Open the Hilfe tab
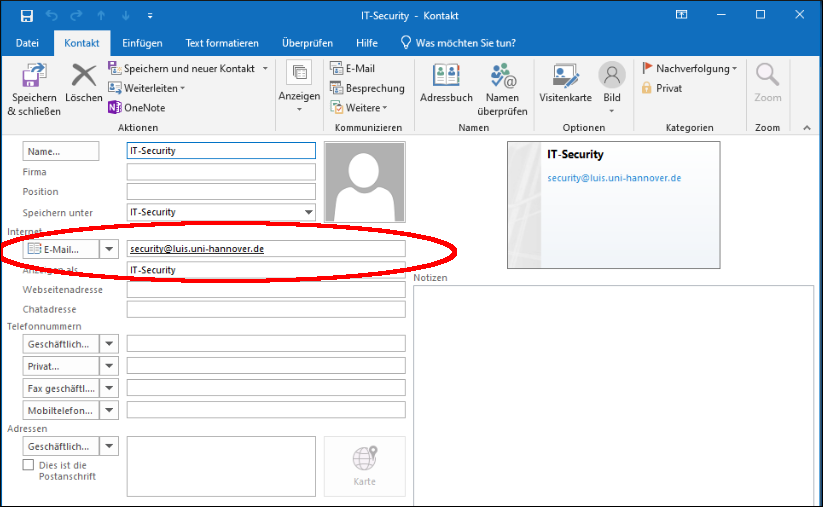The height and width of the screenshot is (507, 823). [x=367, y=43]
